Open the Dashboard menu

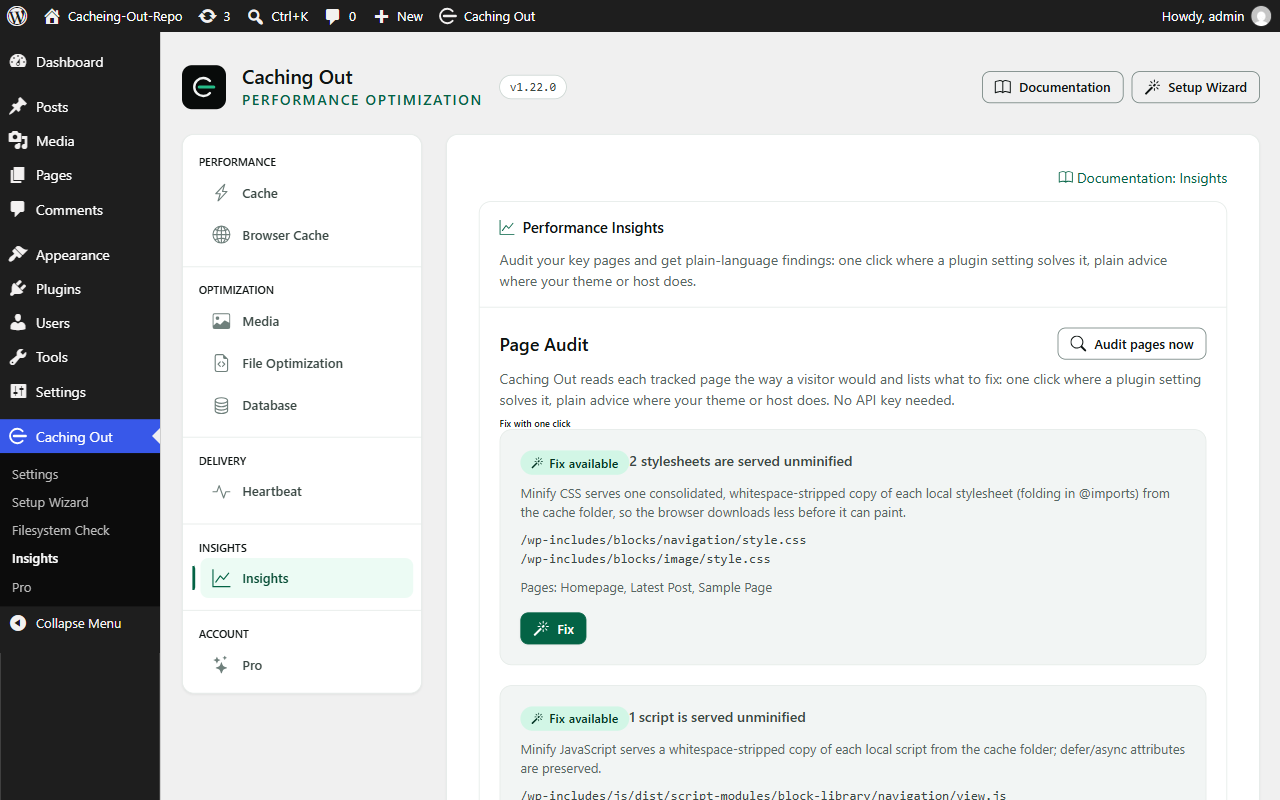pyautogui.click(x=80, y=62)
